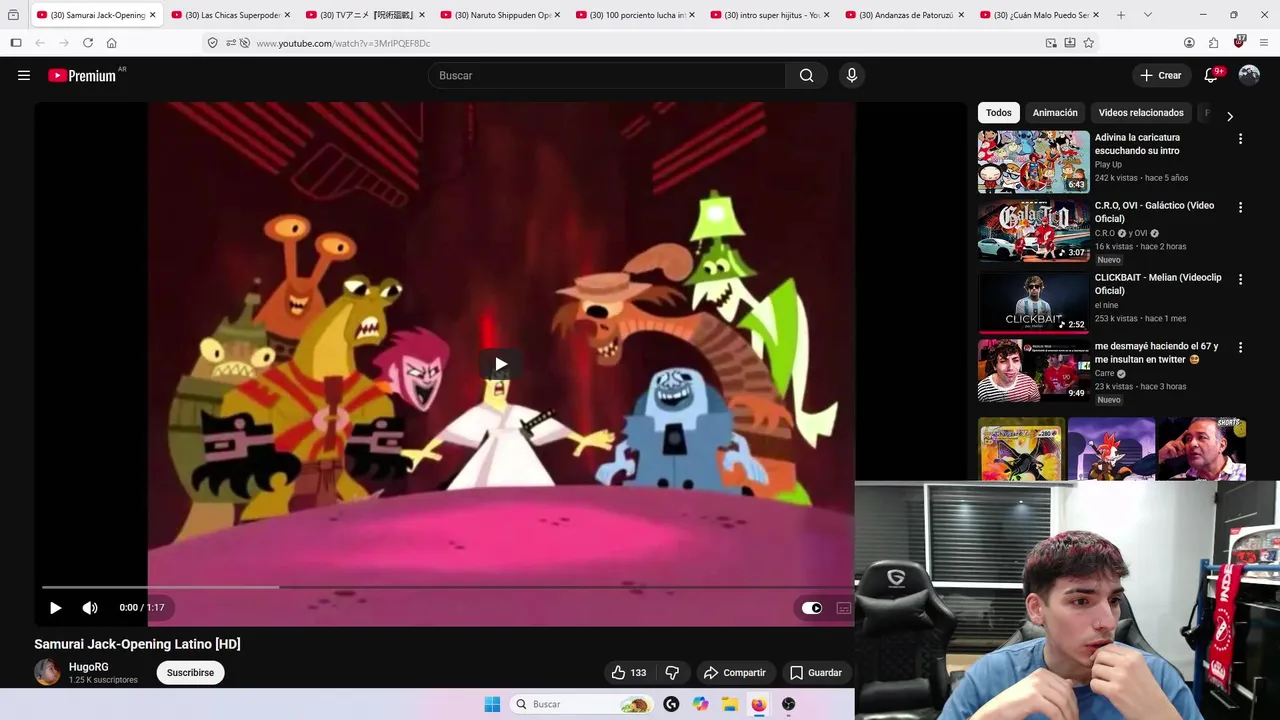Open the Firefox account icon in toolbar

pos(1189,43)
